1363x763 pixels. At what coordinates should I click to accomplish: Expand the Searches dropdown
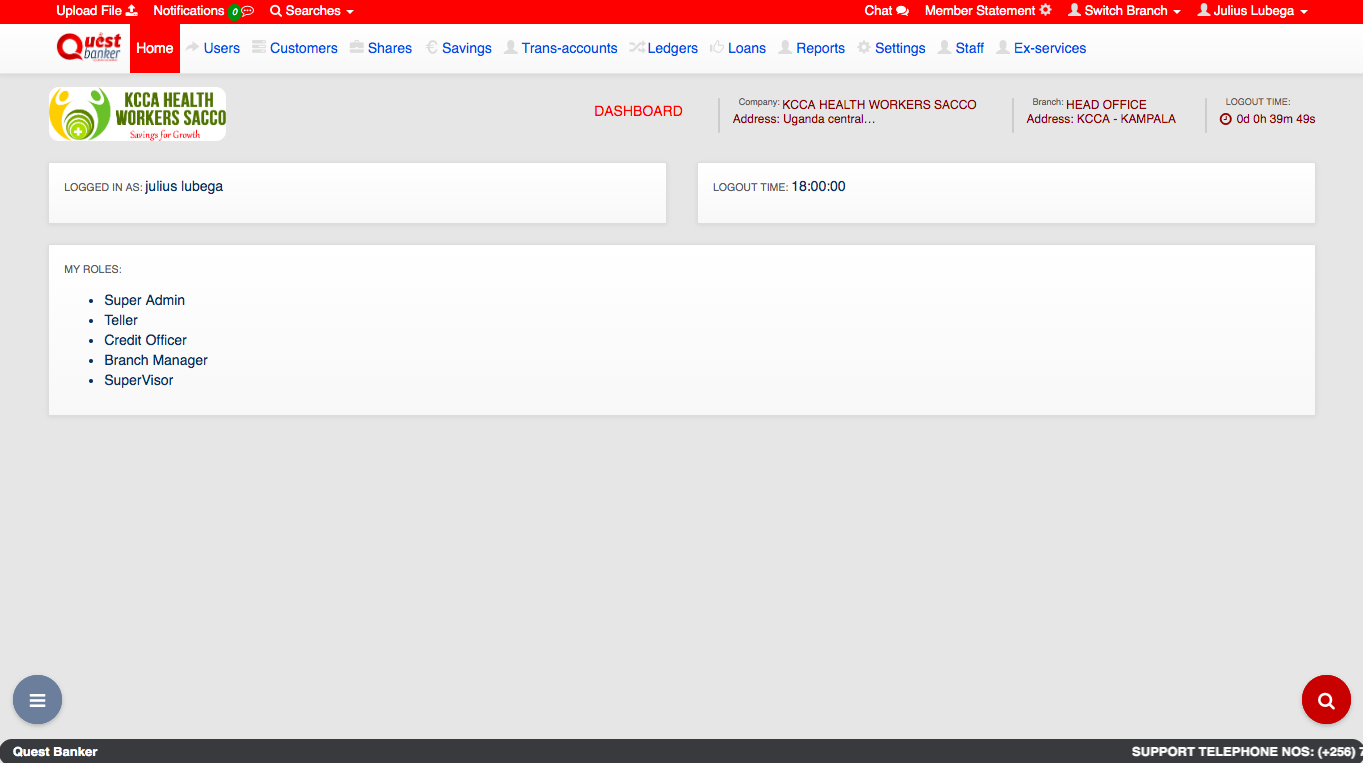click(x=312, y=11)
